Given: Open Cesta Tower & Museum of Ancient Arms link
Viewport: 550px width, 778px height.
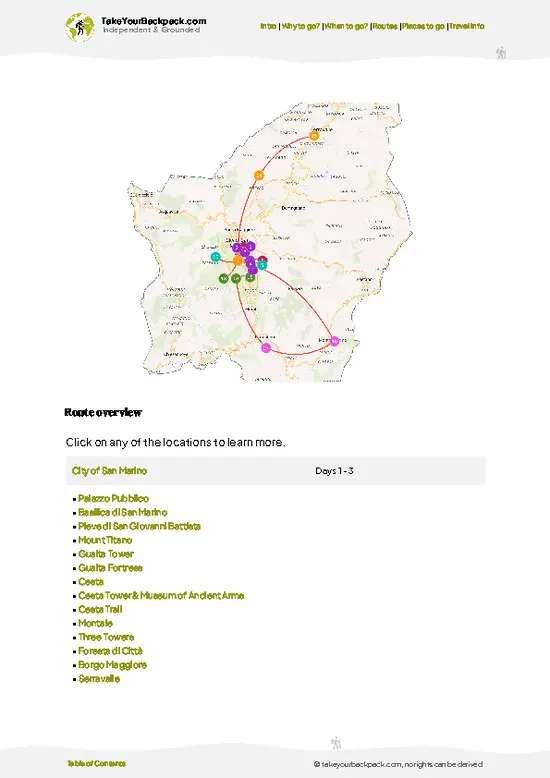Looking at the screenshot, I should tap(161, 595).
